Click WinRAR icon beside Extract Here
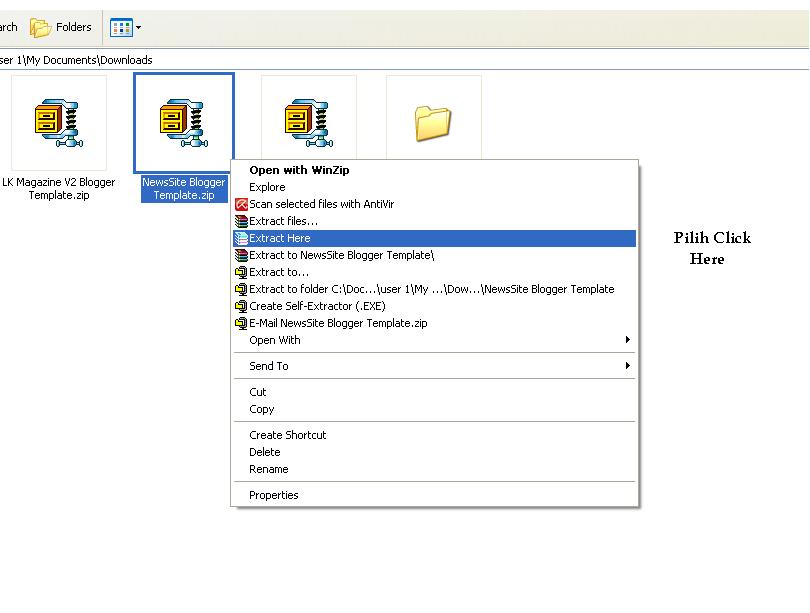This screenshot has width=810, height=613. (x=241, y=238)
